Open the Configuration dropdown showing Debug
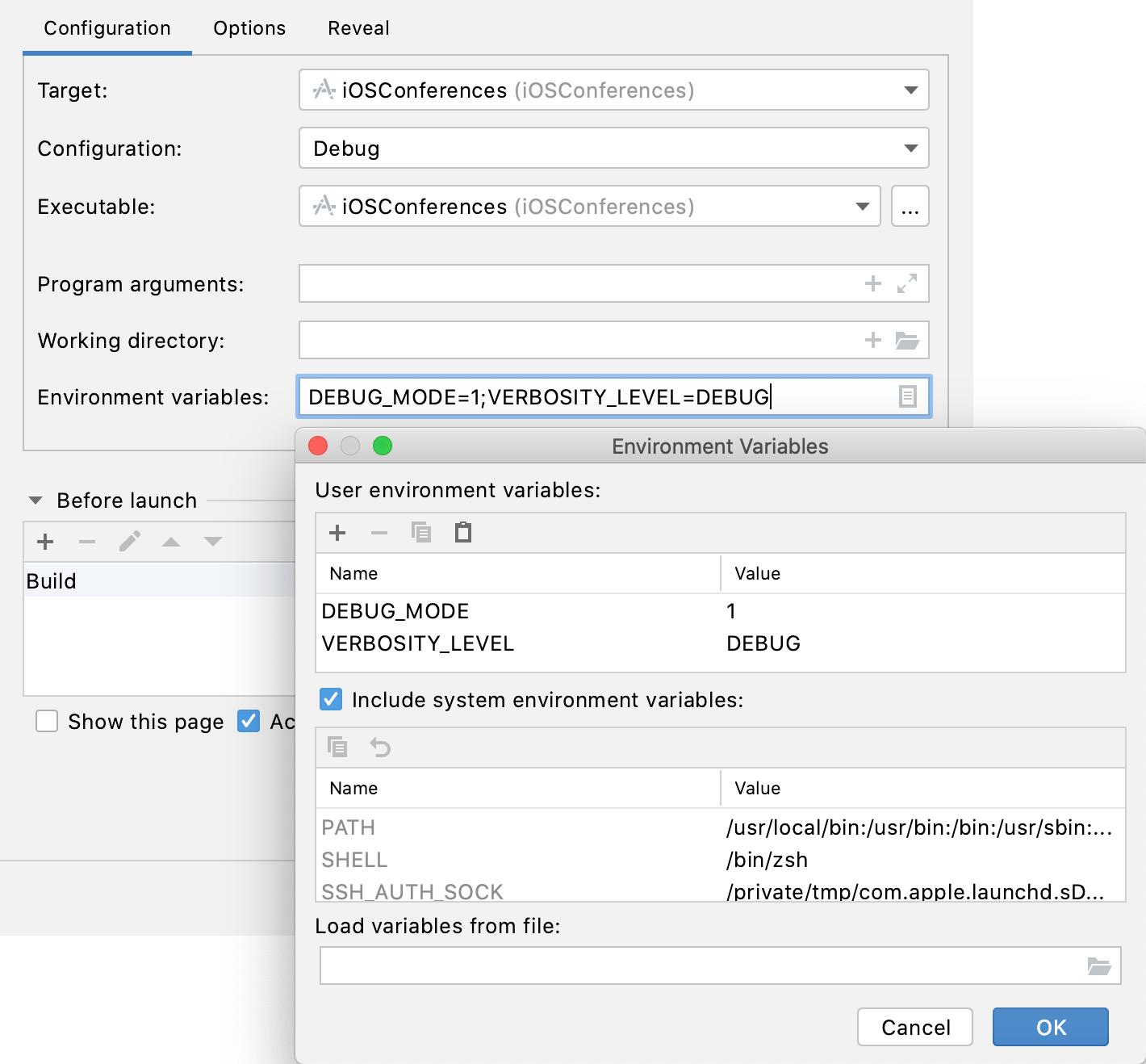 pyautogui.click(x=910, y=148)
